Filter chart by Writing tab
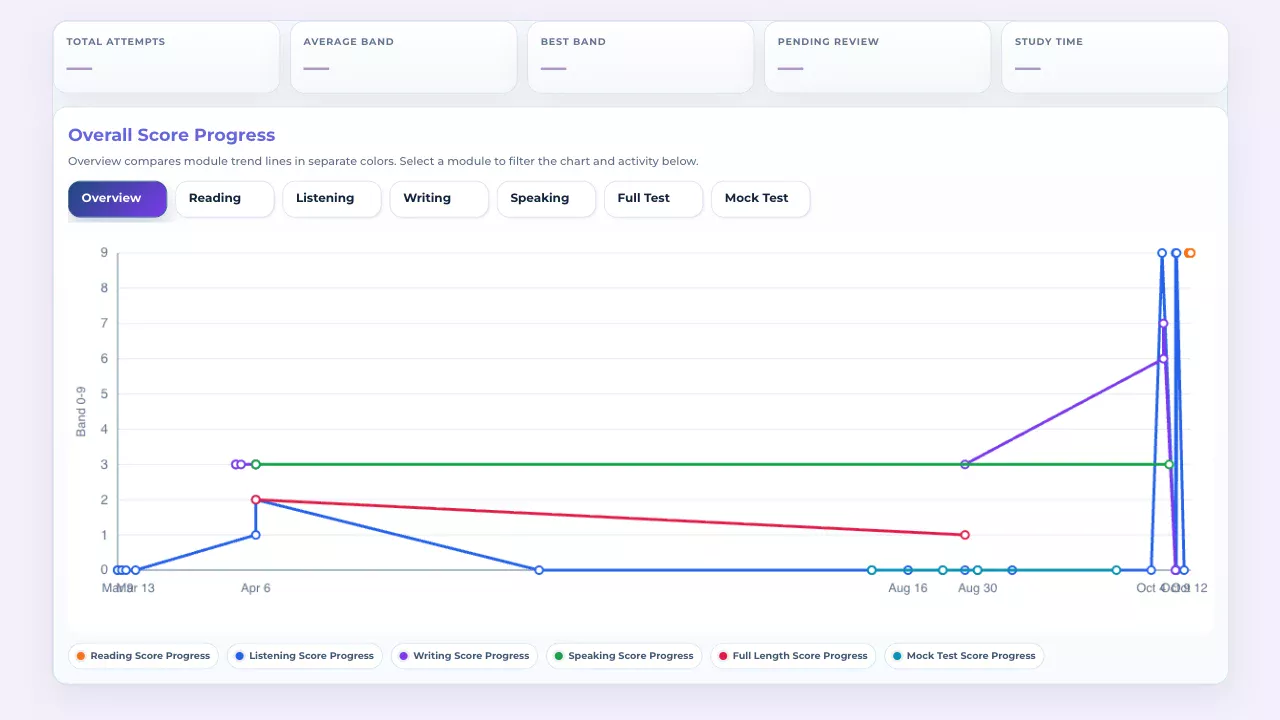 (x=439, y=199)
